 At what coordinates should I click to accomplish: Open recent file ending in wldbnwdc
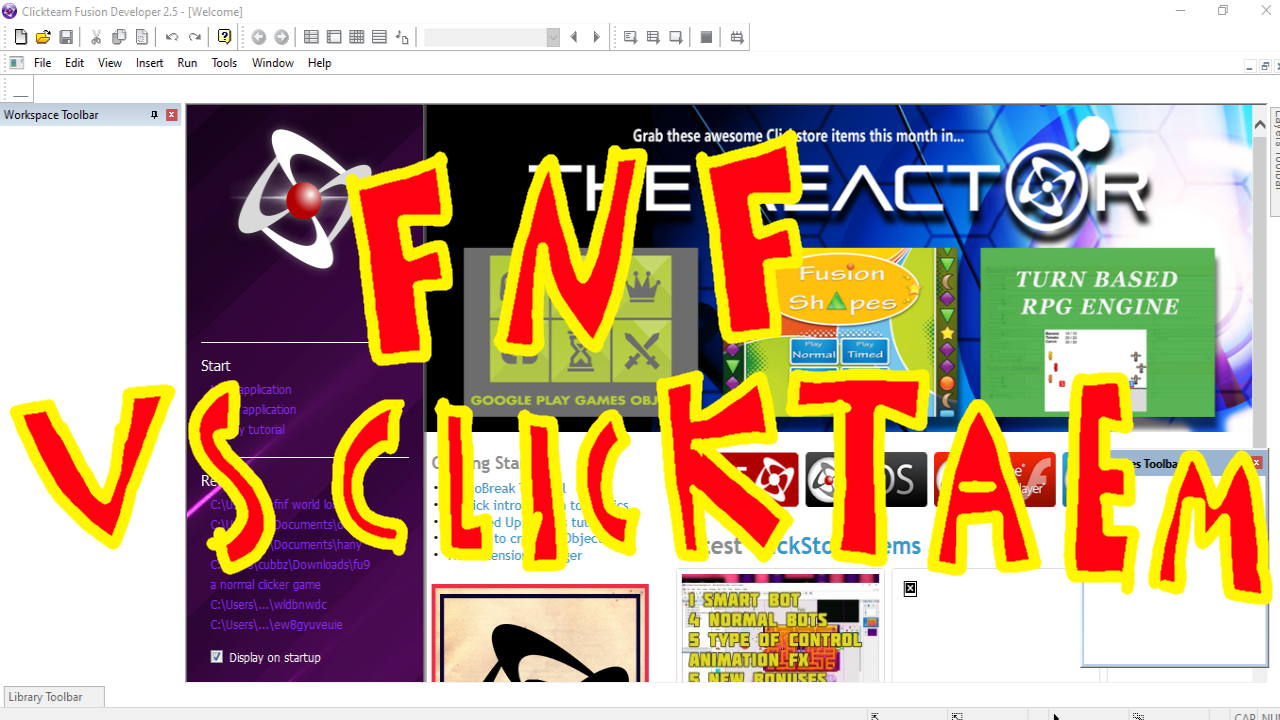pos(268,605)
